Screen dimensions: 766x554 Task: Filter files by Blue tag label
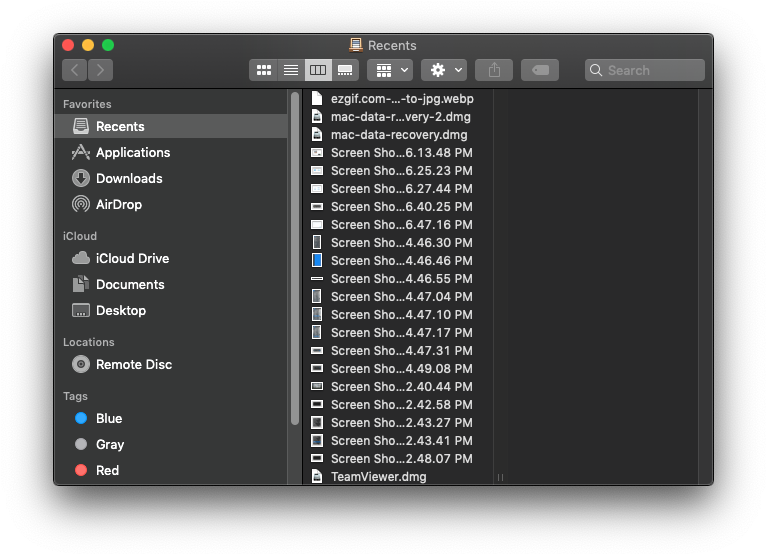tap(109, 419)
